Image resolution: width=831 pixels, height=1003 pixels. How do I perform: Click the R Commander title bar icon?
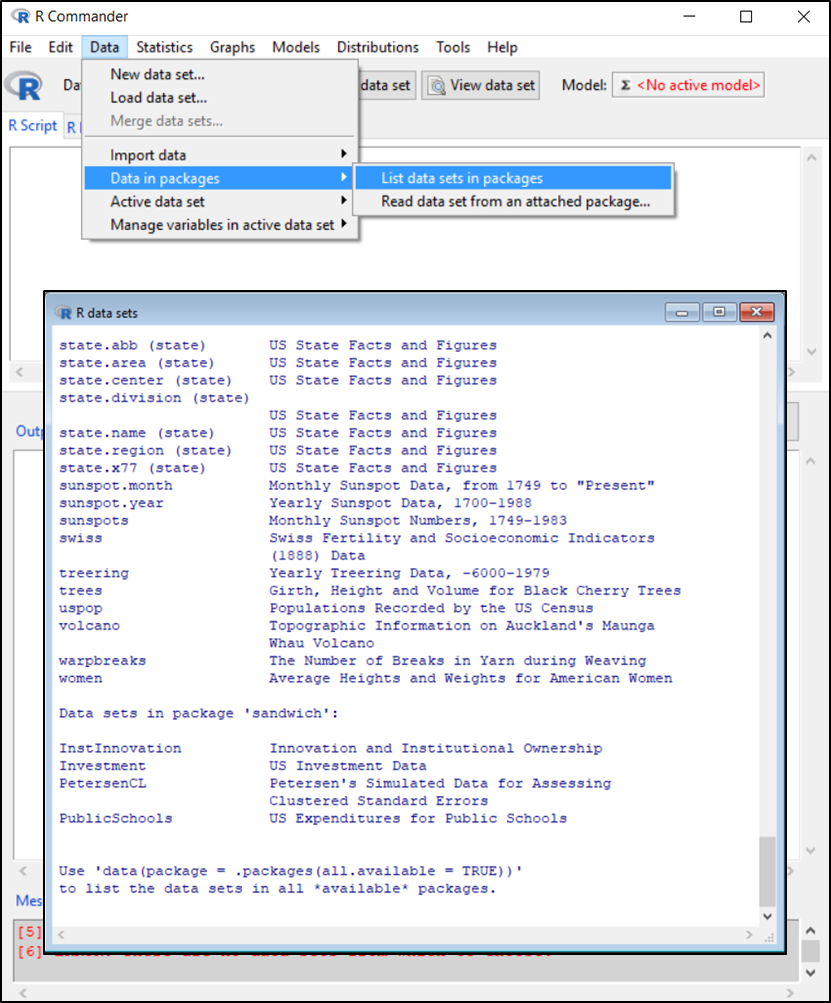19,17
